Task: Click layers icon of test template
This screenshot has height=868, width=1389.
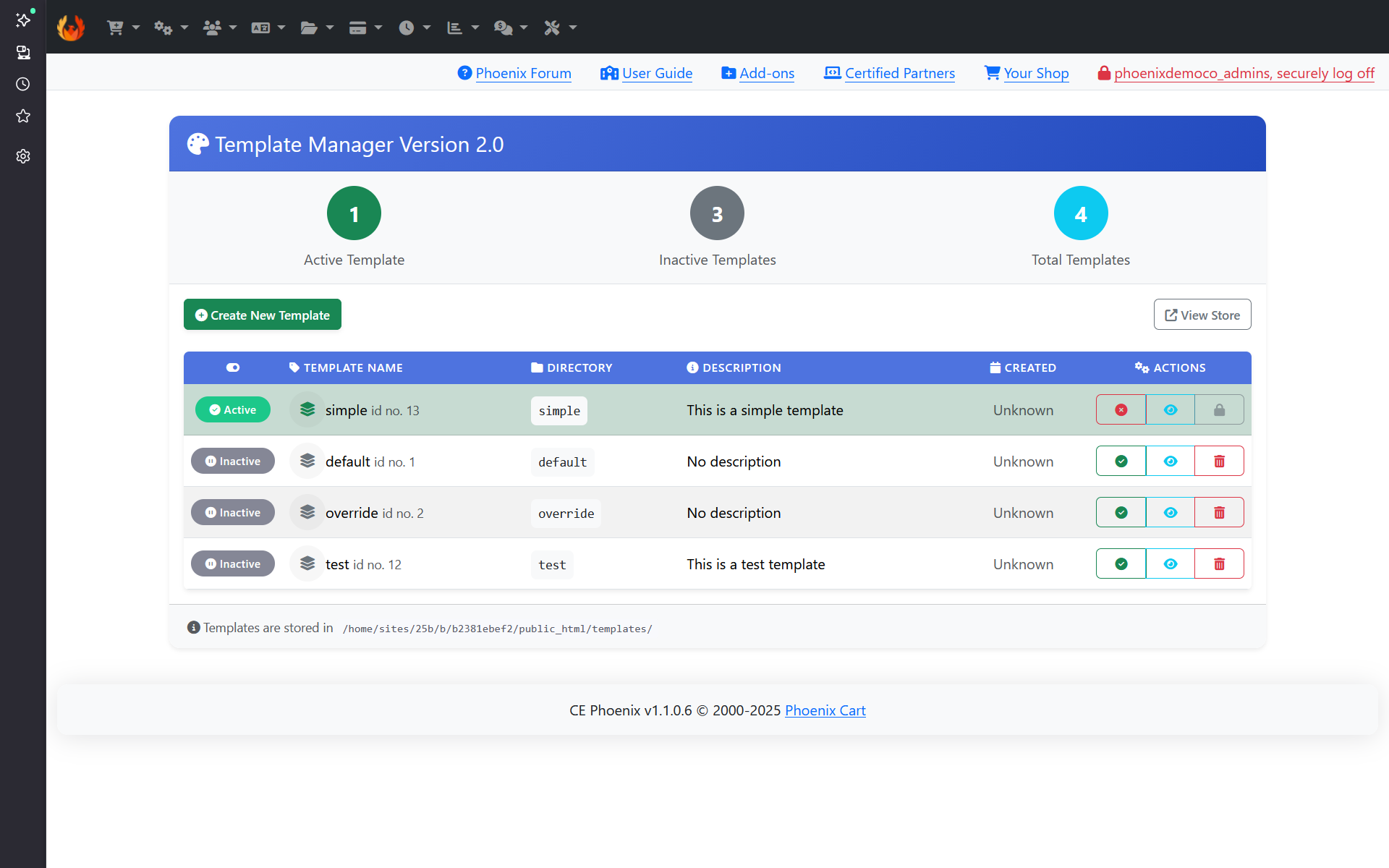Action: (x=307, y=563)
